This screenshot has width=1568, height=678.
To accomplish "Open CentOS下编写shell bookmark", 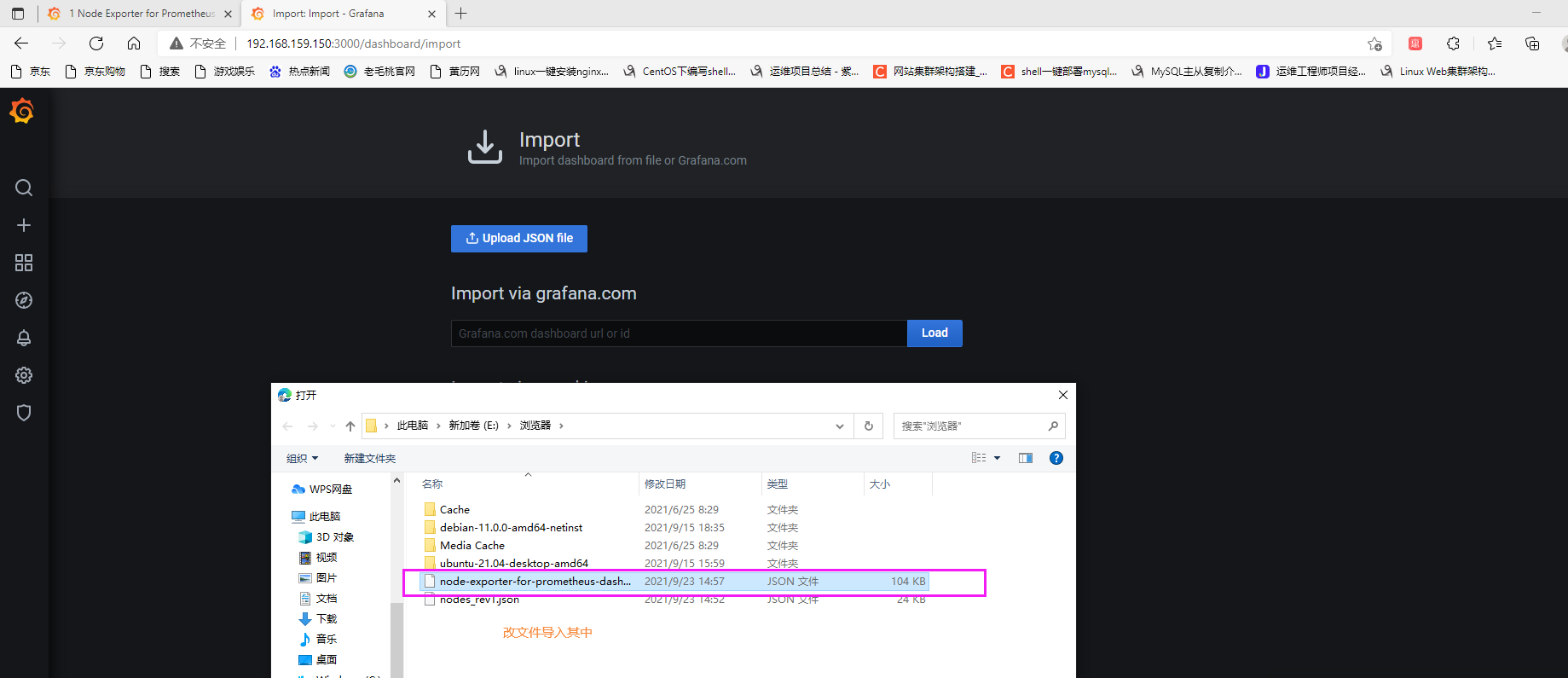I will (x=680, y=72).
